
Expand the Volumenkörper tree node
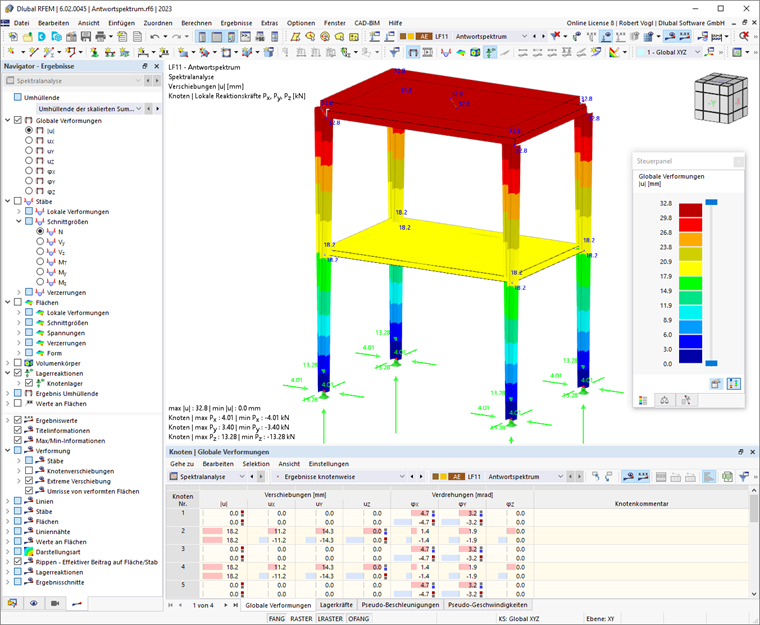tap(8, 363)
